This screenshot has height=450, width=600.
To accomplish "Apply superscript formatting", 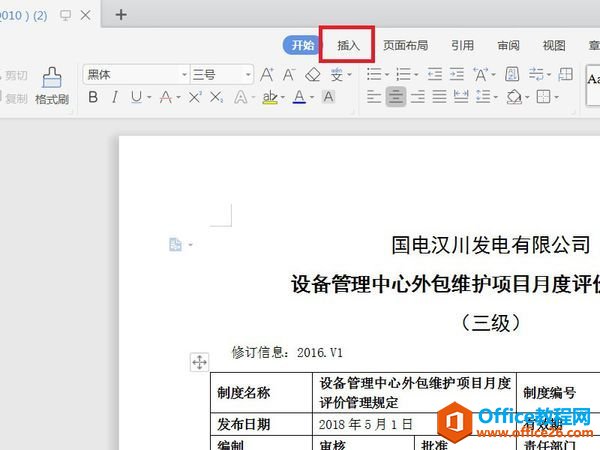I will pos(194,97).
